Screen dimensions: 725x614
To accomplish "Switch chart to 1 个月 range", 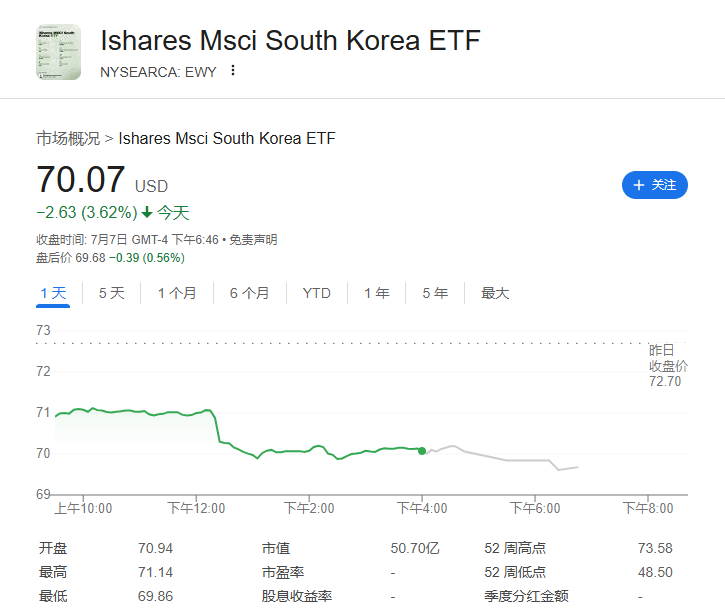I will tap(177, 293).
